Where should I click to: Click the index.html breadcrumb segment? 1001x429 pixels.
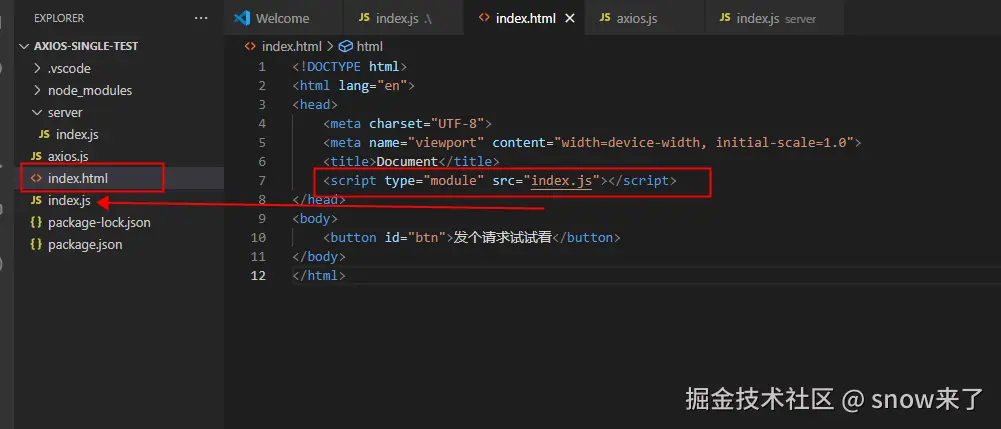click(292, 47)
